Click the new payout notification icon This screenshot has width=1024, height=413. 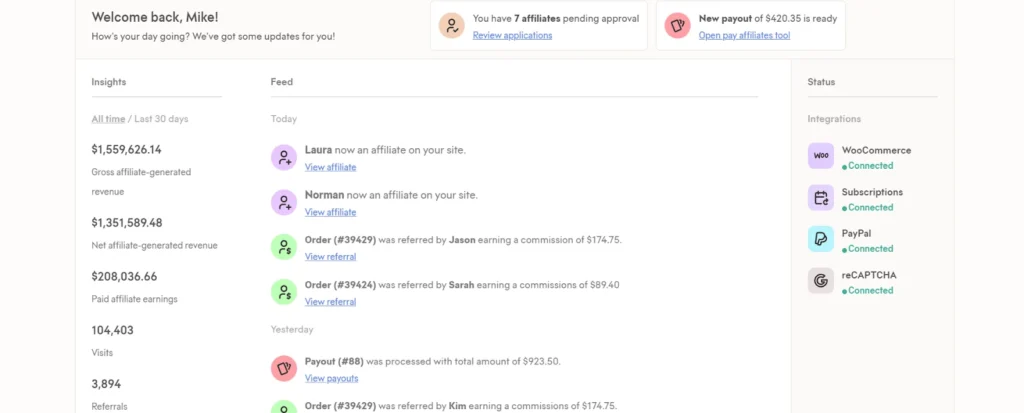tap(677, 26)
